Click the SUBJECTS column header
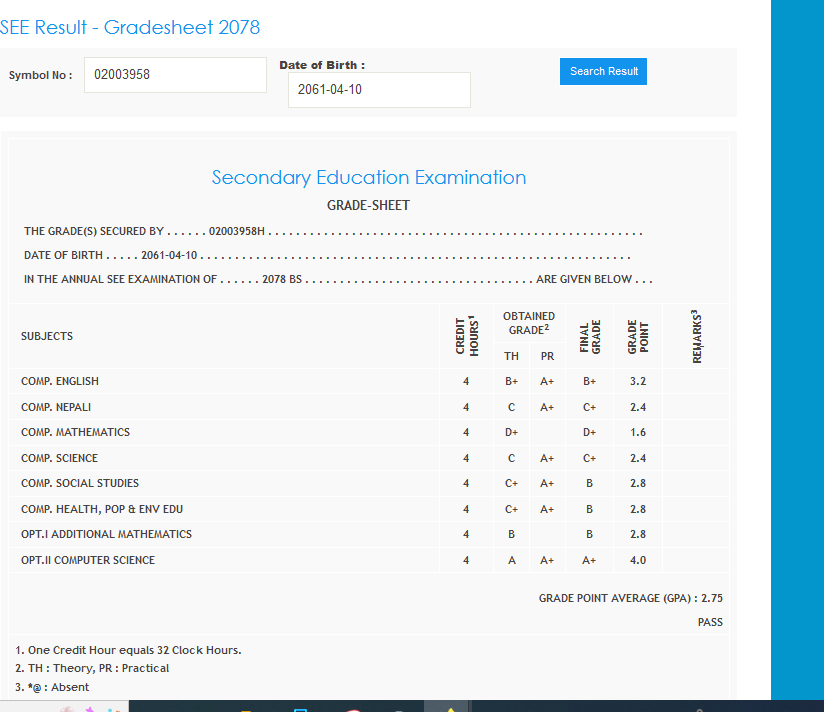Image resolution: width=824 pixels, height=712 pixels. tap(47, 336)
